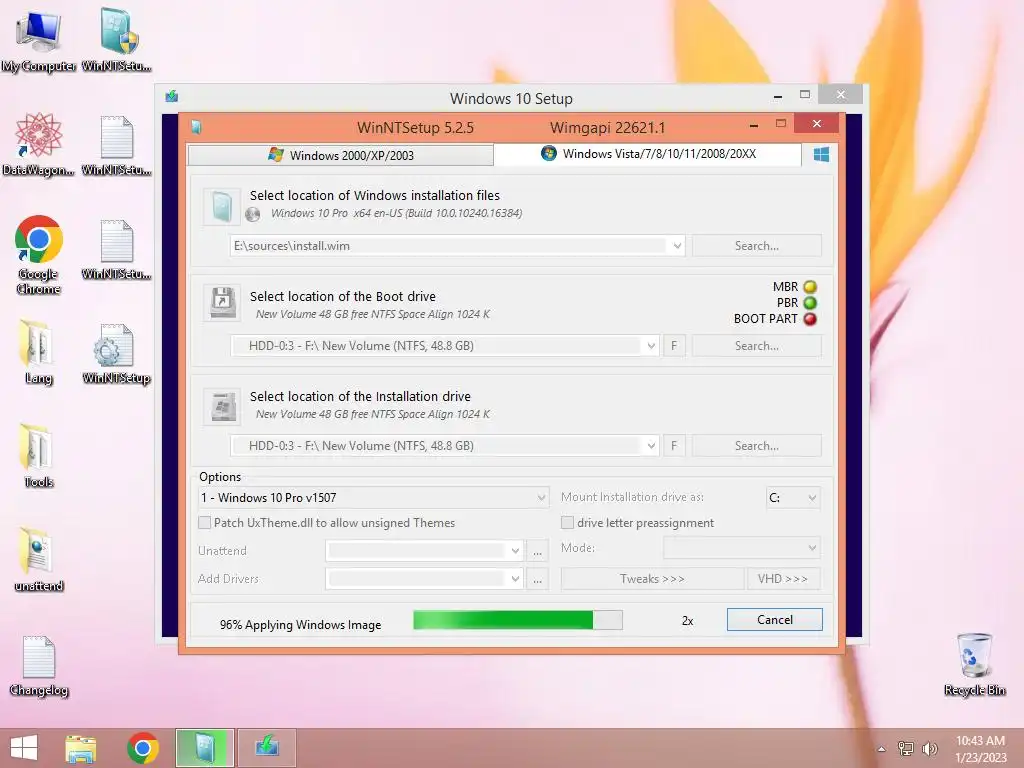Image resolution: width=1024 pixels, height=768 pixels.
Task: Open the Windows 10 Pro v1507 edition dropdown
Action: click(372, 498)
